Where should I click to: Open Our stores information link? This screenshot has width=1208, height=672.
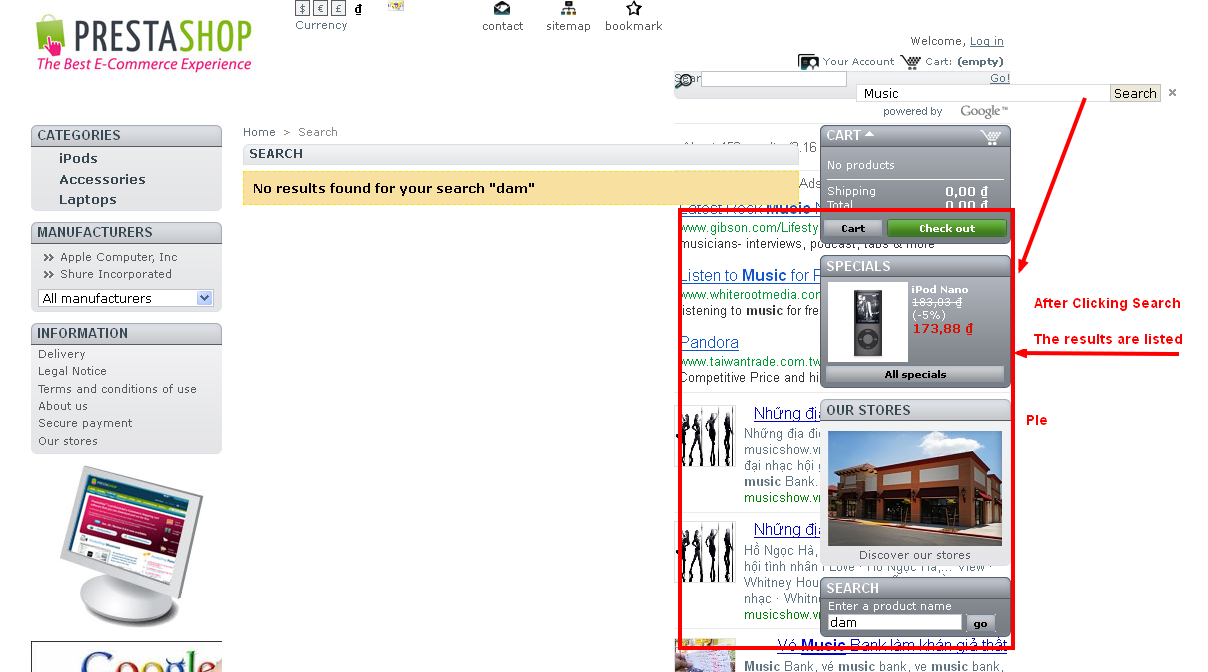tap(68, 441)
